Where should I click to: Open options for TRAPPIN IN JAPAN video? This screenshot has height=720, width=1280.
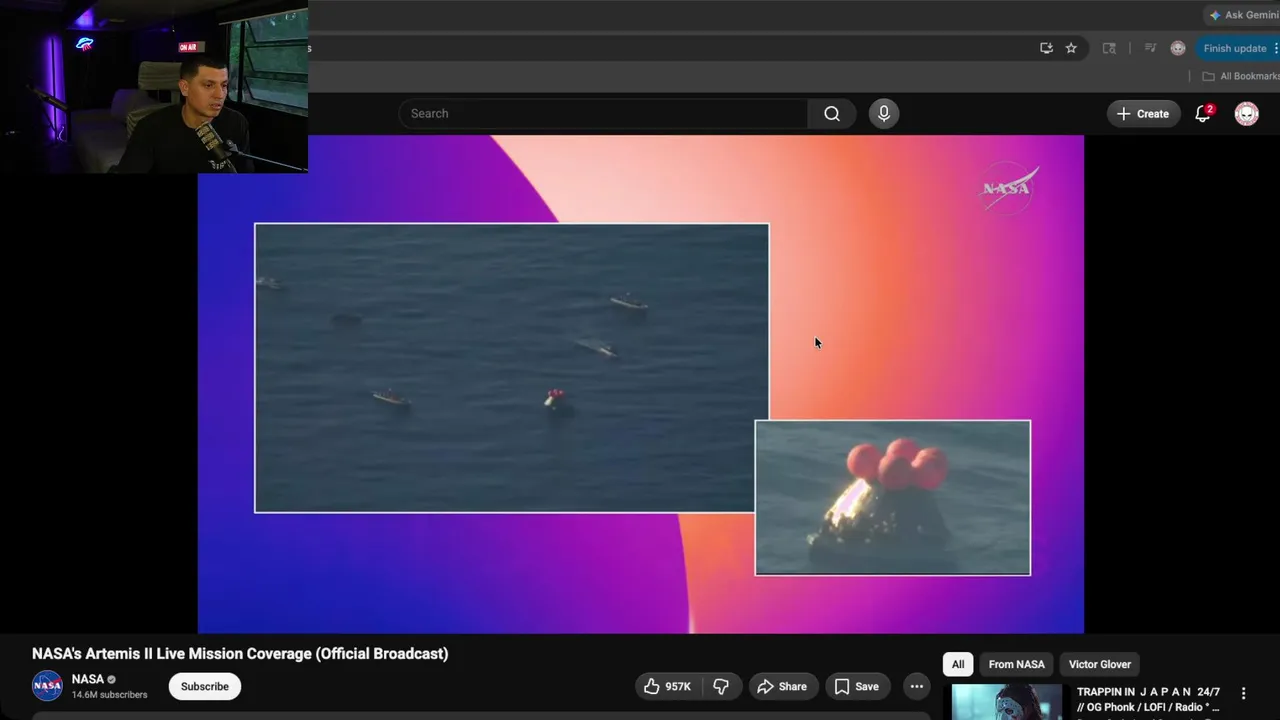point(1244,693)
